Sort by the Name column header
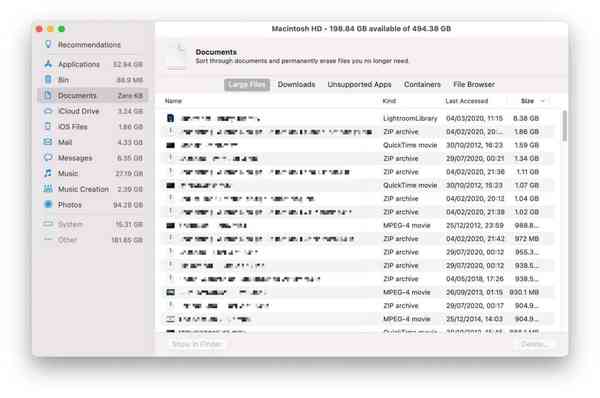600x398 pixels. click(x=173, y=101)
